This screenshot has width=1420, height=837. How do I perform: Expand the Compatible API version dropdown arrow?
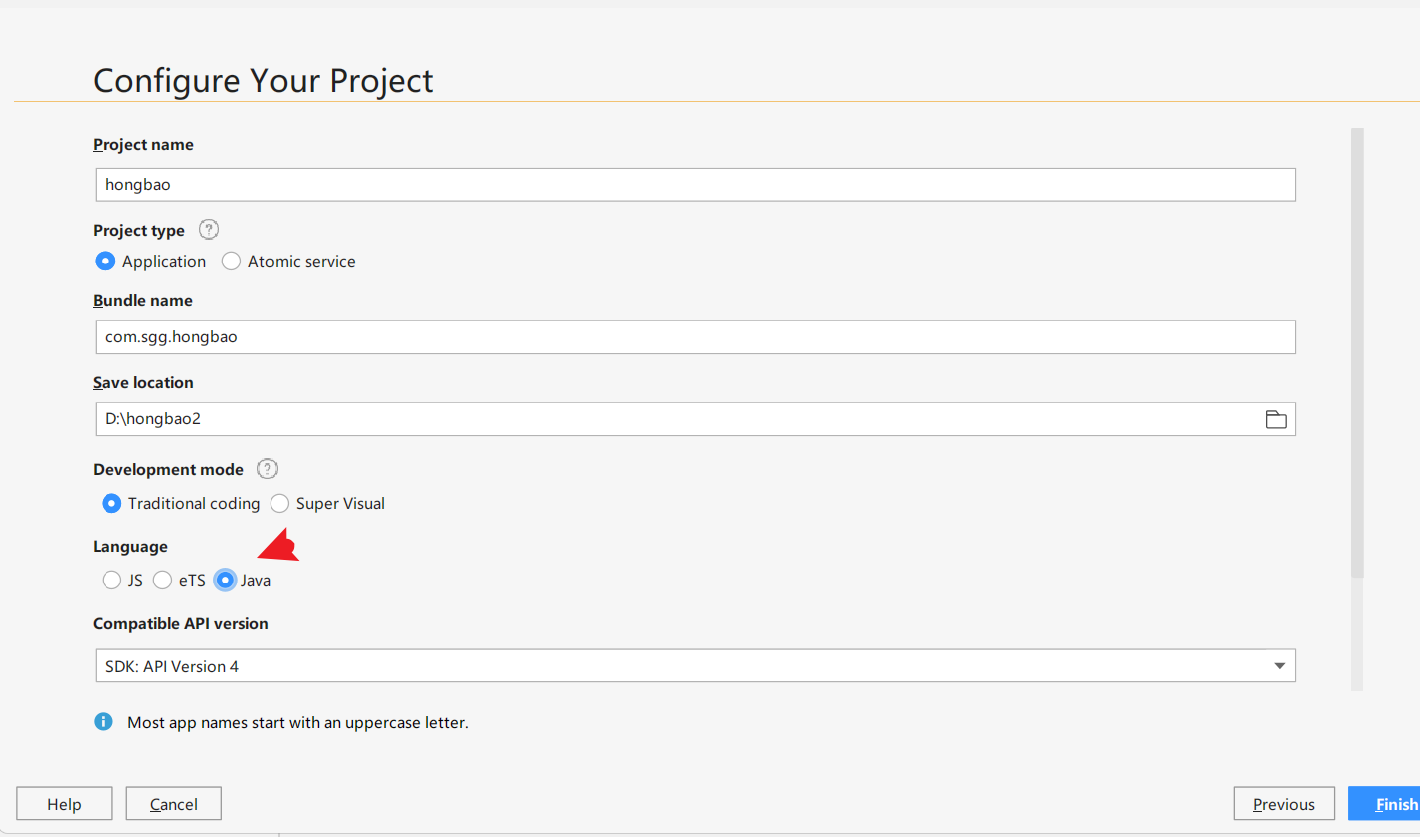pyautogui.click(x=1279, y=666)
